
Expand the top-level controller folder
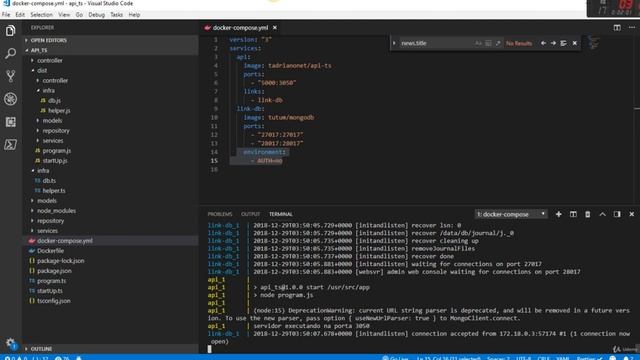[110, 60]
